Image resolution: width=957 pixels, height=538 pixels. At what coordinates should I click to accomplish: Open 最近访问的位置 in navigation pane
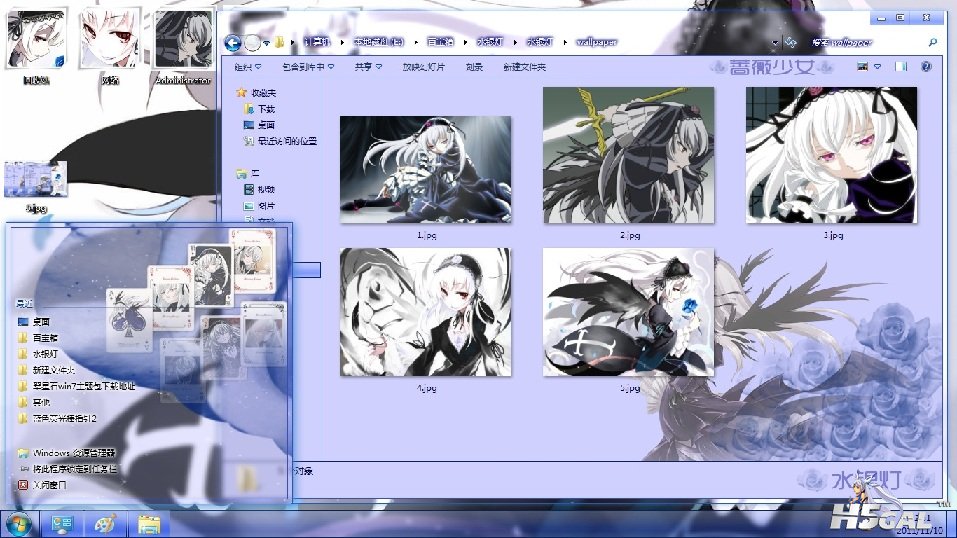(287, 141)
